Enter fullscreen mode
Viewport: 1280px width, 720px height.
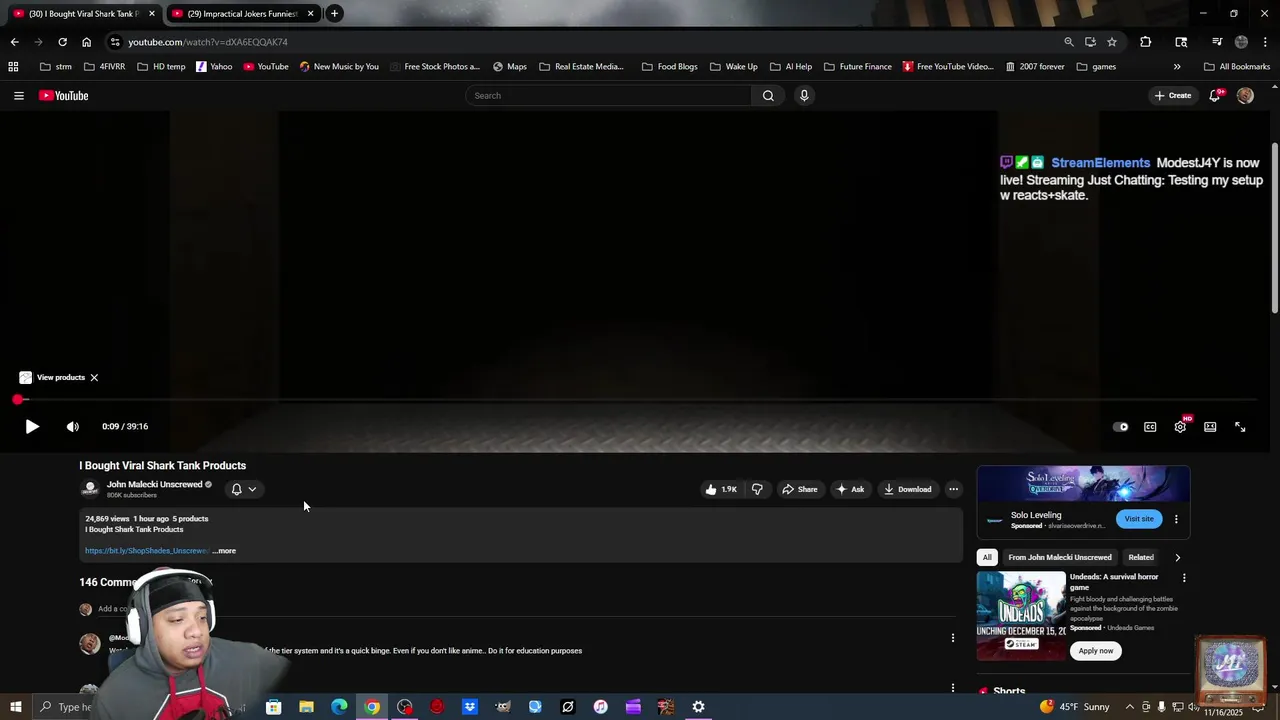pos(1240,427)
